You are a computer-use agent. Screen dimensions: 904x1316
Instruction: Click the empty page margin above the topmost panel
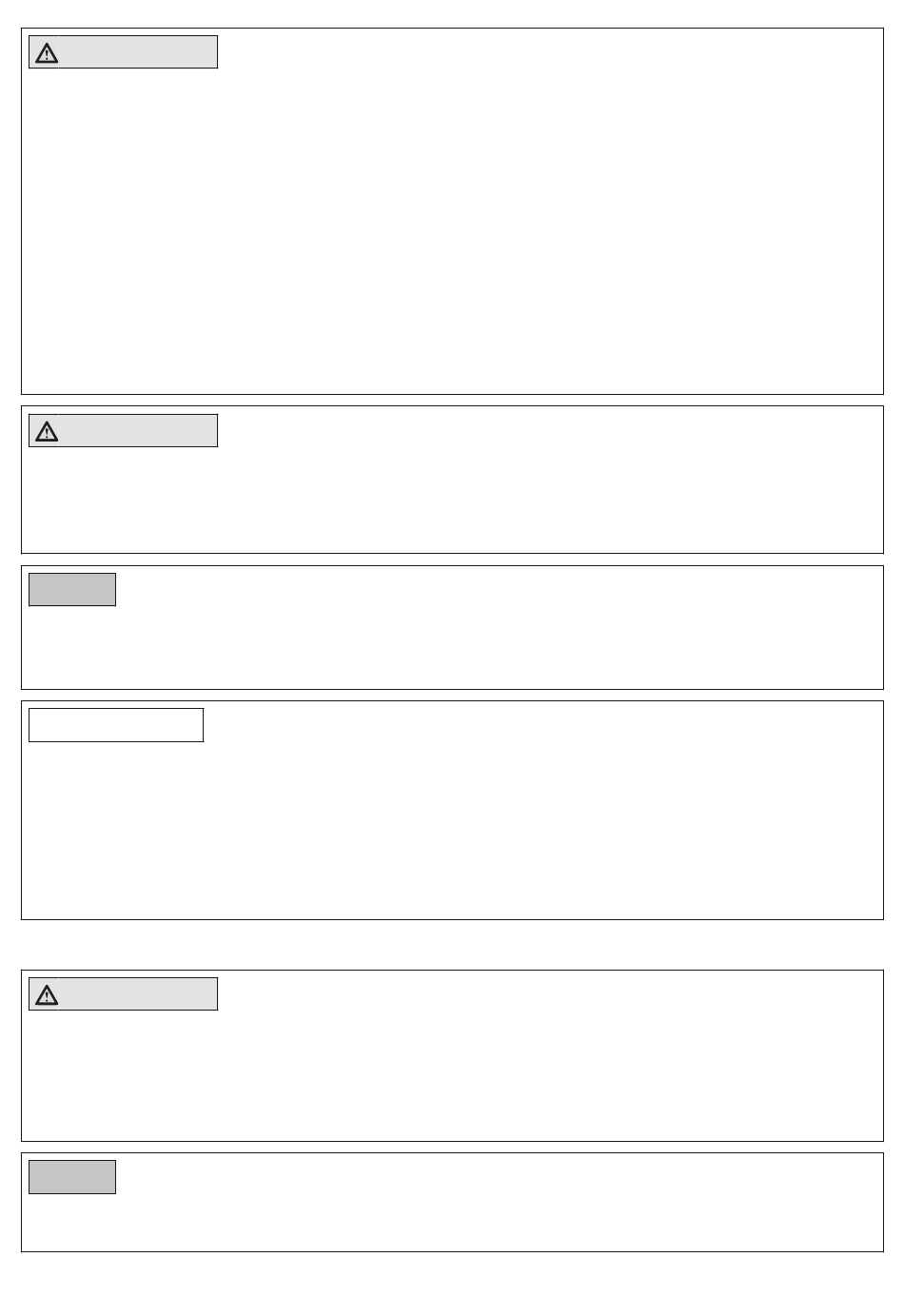coord(452,13)
